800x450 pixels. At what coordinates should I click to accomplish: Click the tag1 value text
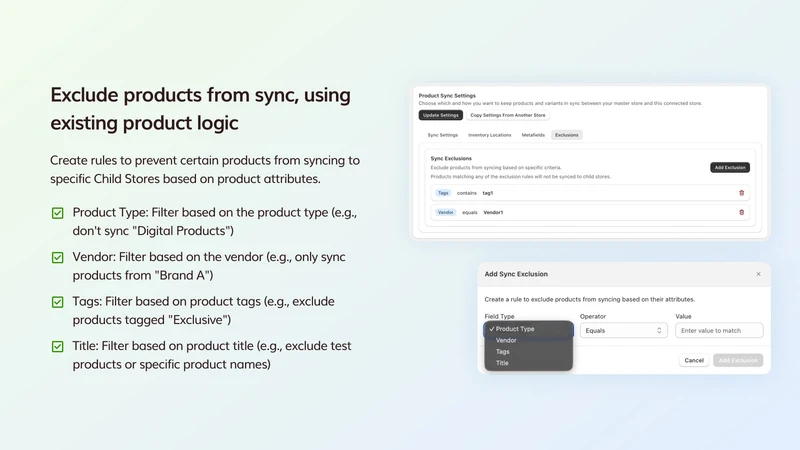click(x=488, y=193)
